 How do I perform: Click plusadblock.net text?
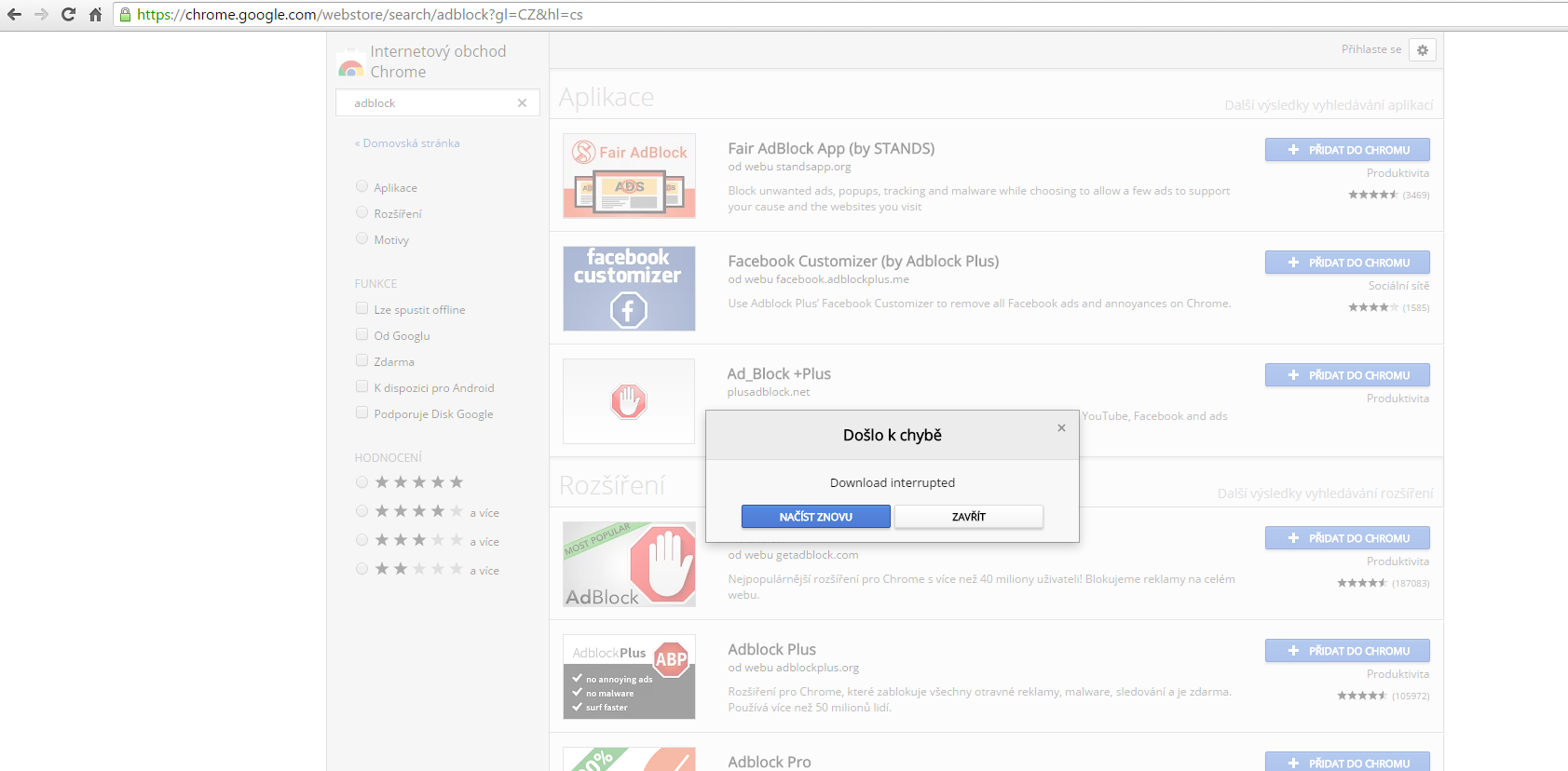pos(769,392)
